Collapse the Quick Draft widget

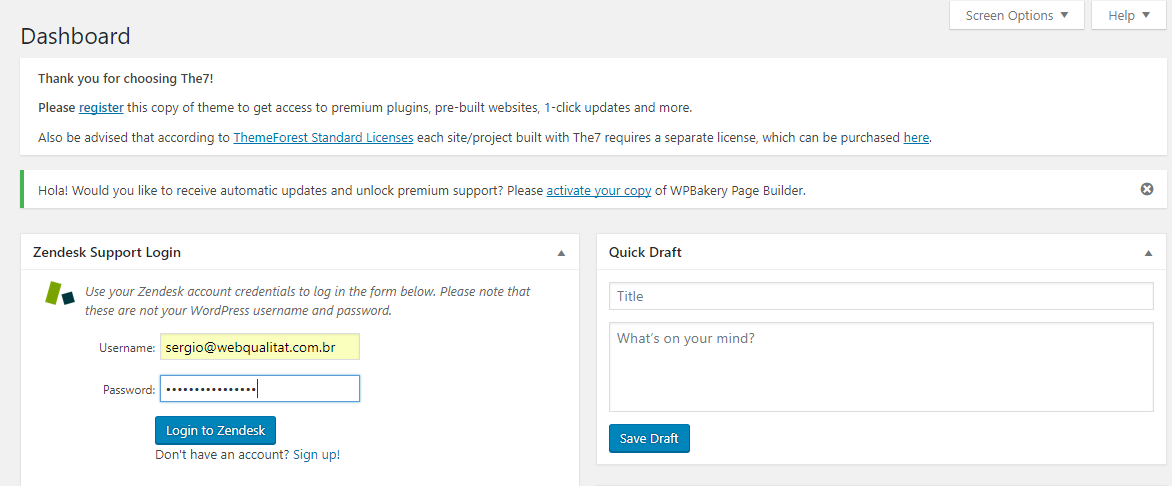pyautogui.click(x=1148, y=253)
